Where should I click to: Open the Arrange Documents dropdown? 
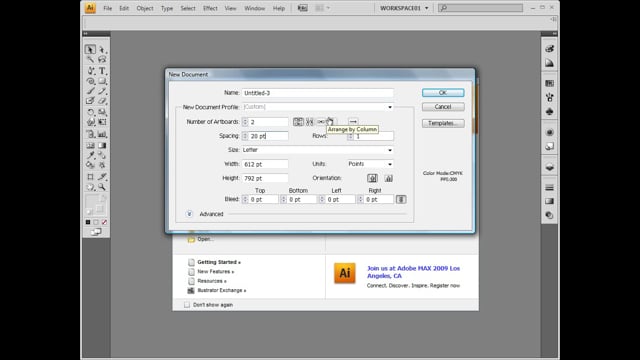322,8
